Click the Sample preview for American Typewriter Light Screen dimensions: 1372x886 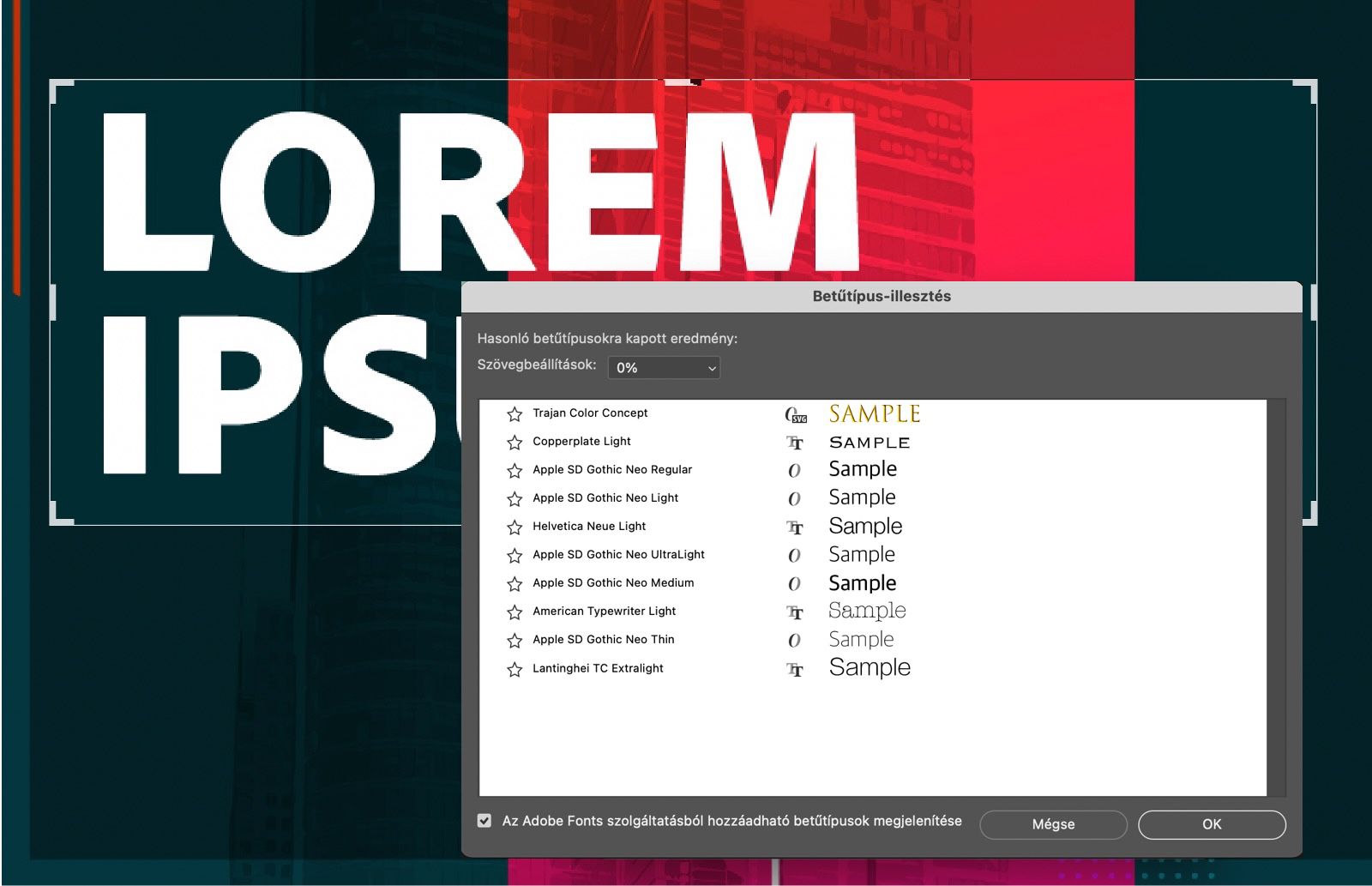tap(867, 612)
